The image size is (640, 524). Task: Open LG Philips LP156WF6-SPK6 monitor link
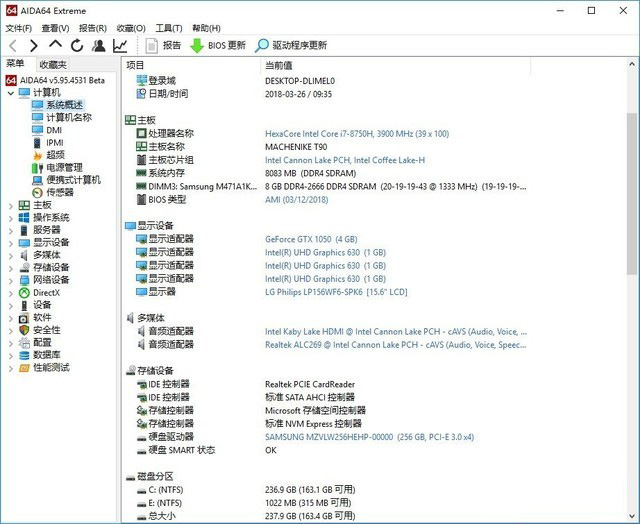tap(336, 292)
